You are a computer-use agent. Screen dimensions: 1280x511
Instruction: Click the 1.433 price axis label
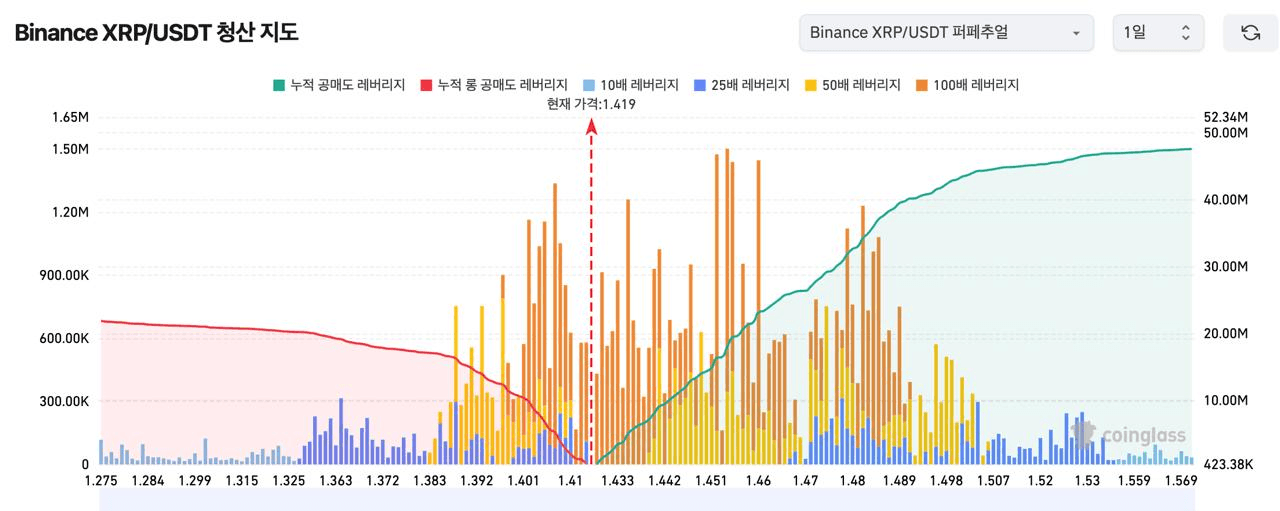coord(617,481)
